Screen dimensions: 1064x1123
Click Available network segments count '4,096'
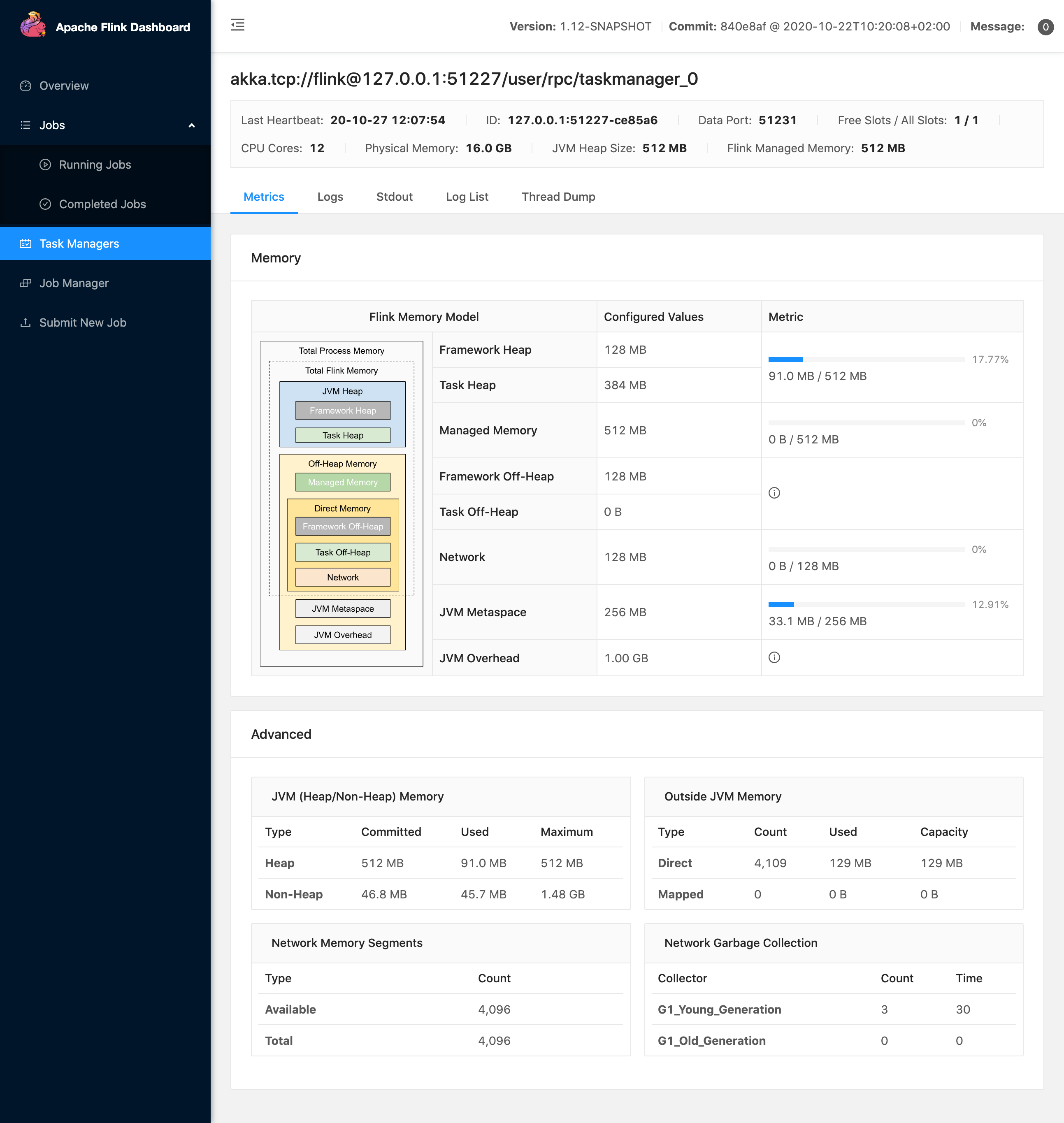[x=494, y=1009]
